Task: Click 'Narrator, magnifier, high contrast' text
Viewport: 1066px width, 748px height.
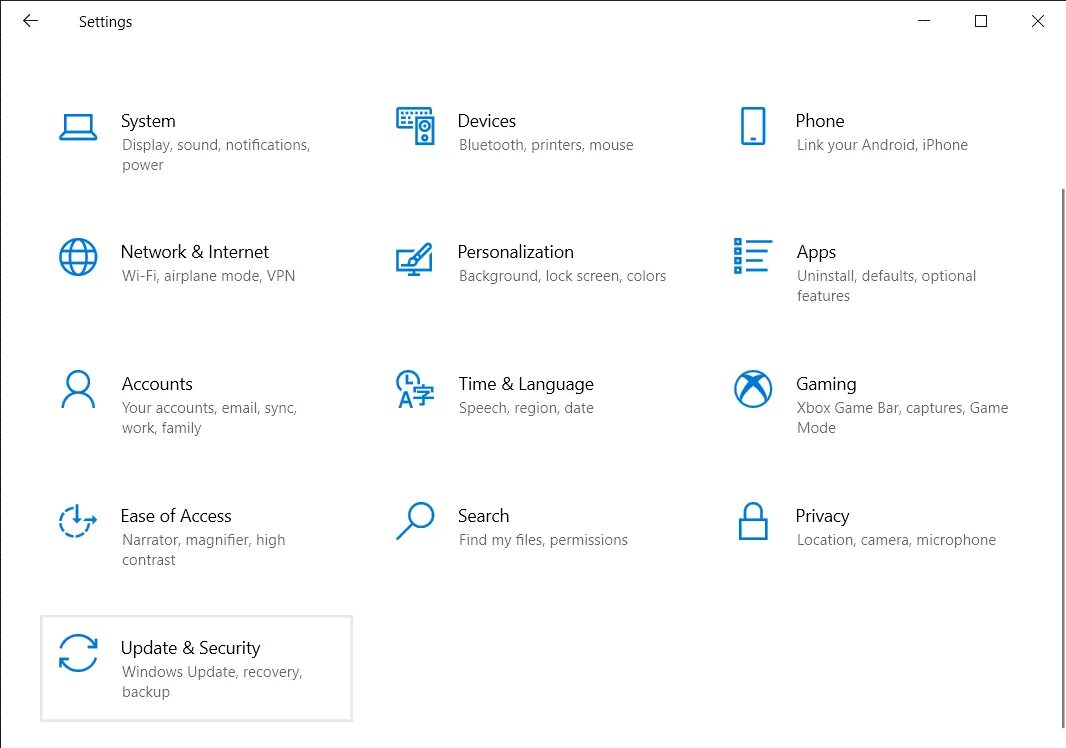Action: pos(203,549)
